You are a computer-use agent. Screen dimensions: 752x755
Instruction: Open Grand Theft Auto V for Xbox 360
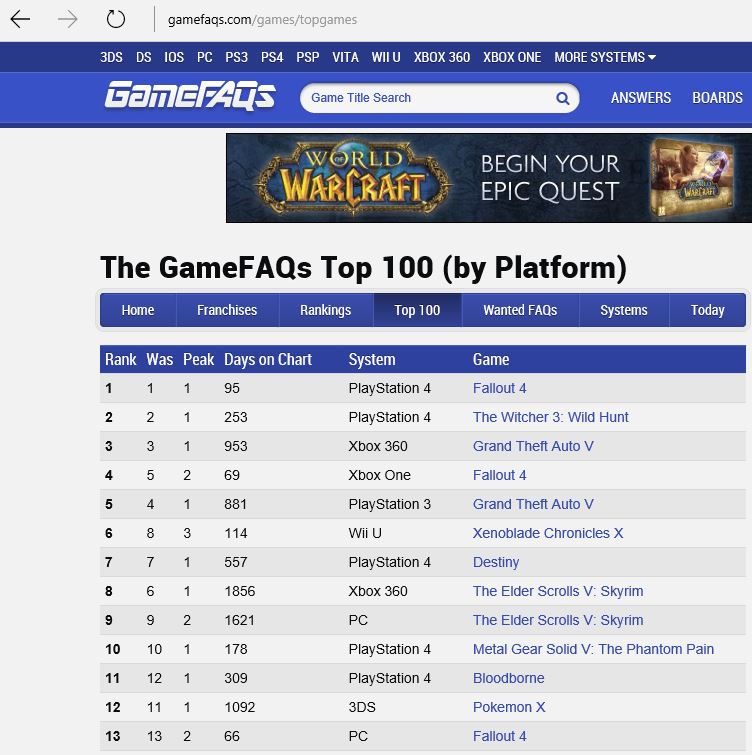pos(533,446)
